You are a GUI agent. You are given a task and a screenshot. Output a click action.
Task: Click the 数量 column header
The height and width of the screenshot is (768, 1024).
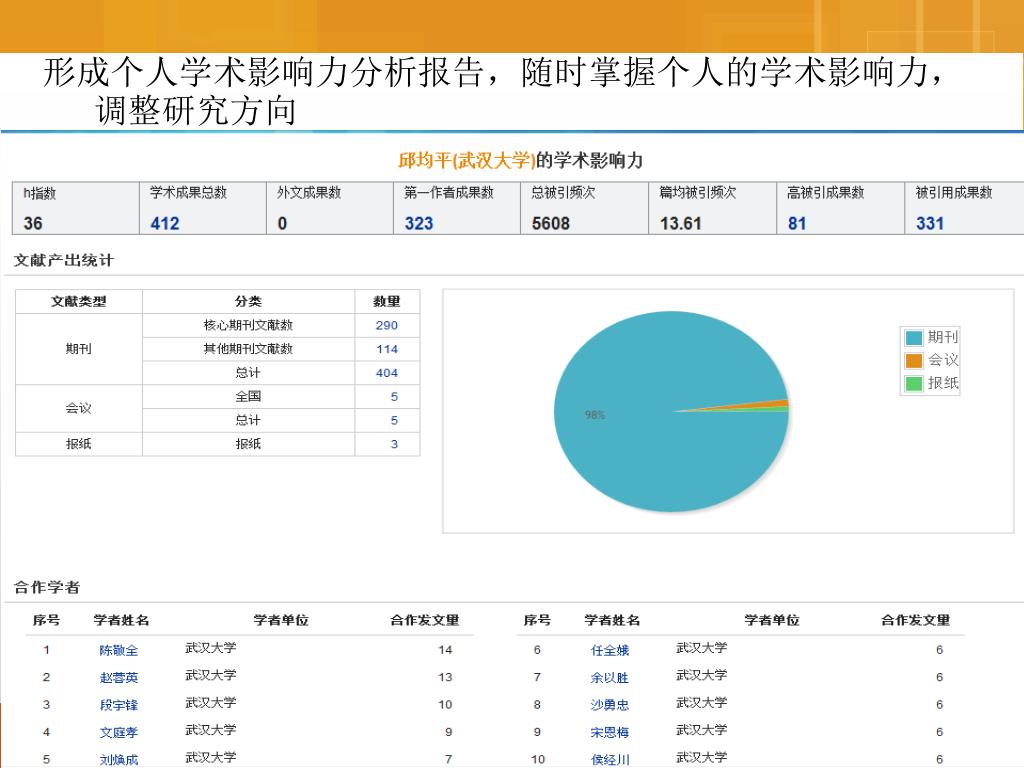click(x=387, y=301)
